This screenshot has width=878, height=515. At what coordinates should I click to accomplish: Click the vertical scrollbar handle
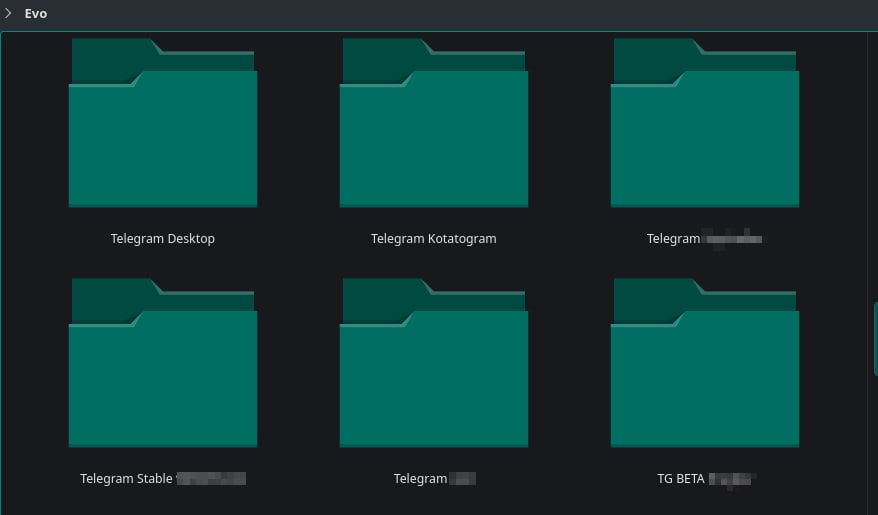[x=875, y=339]
